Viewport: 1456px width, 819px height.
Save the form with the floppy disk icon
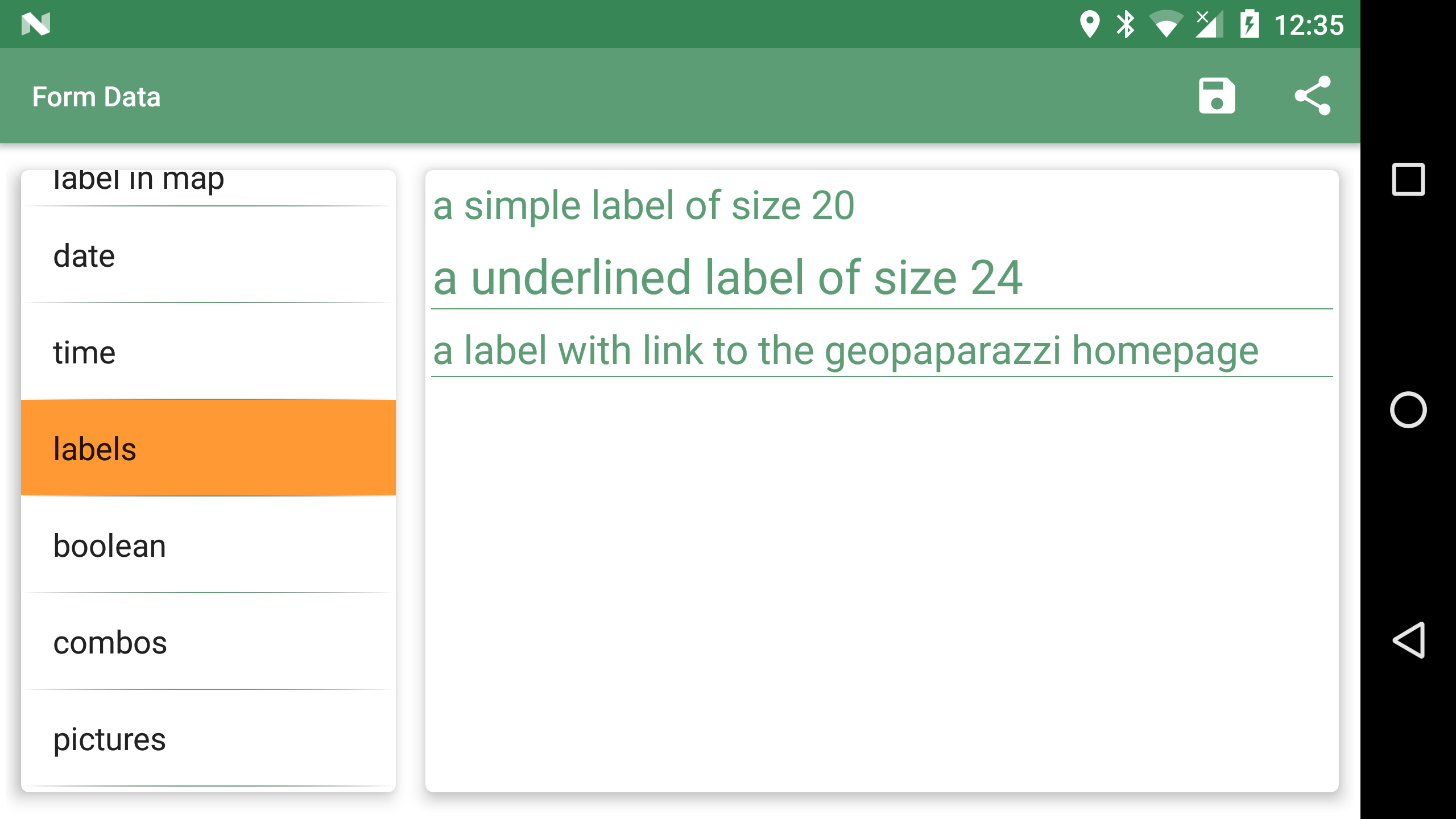[x=1217, y=96]
